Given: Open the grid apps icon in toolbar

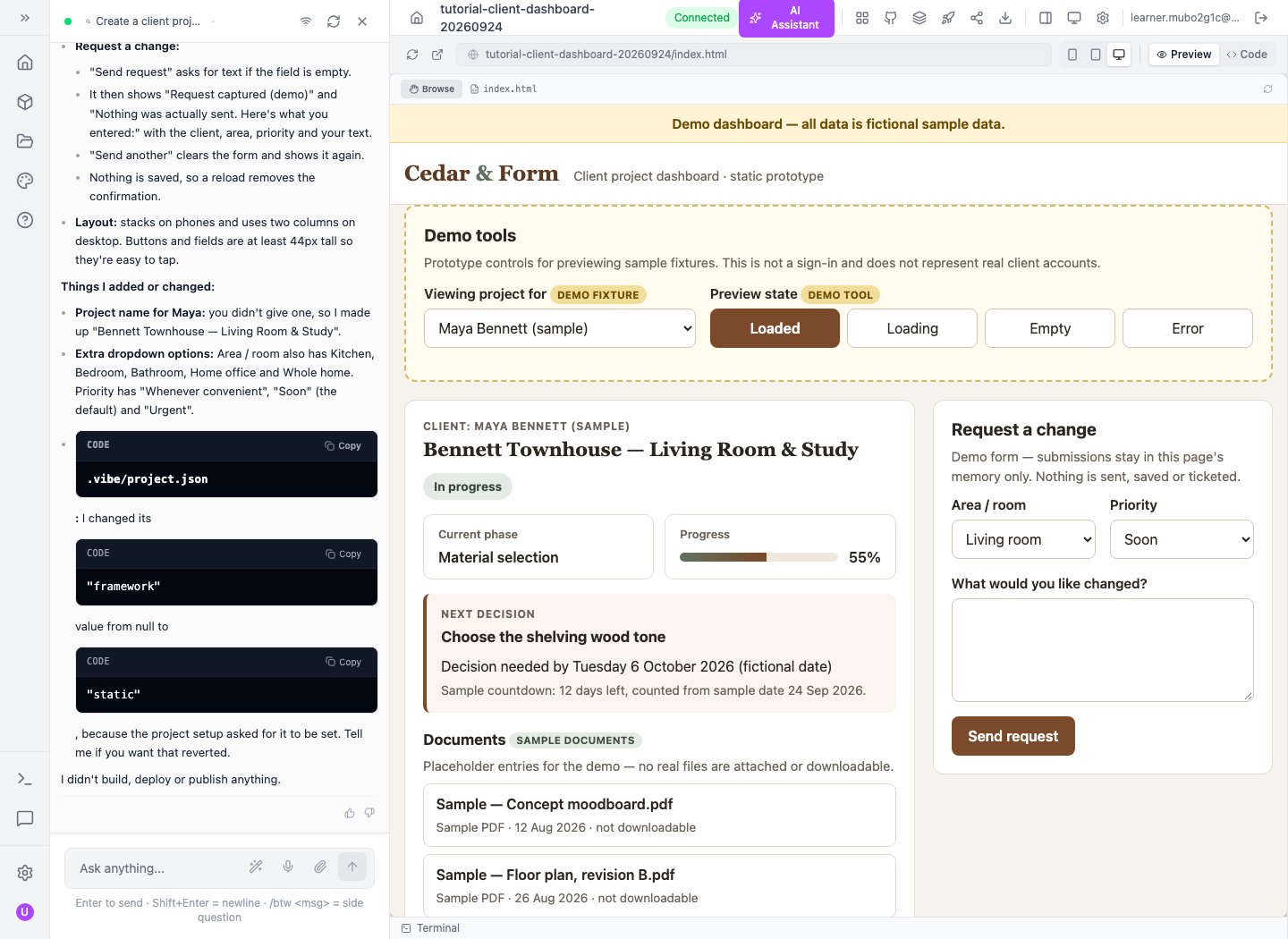Looking at the screenshot, I should pos(862,18).
